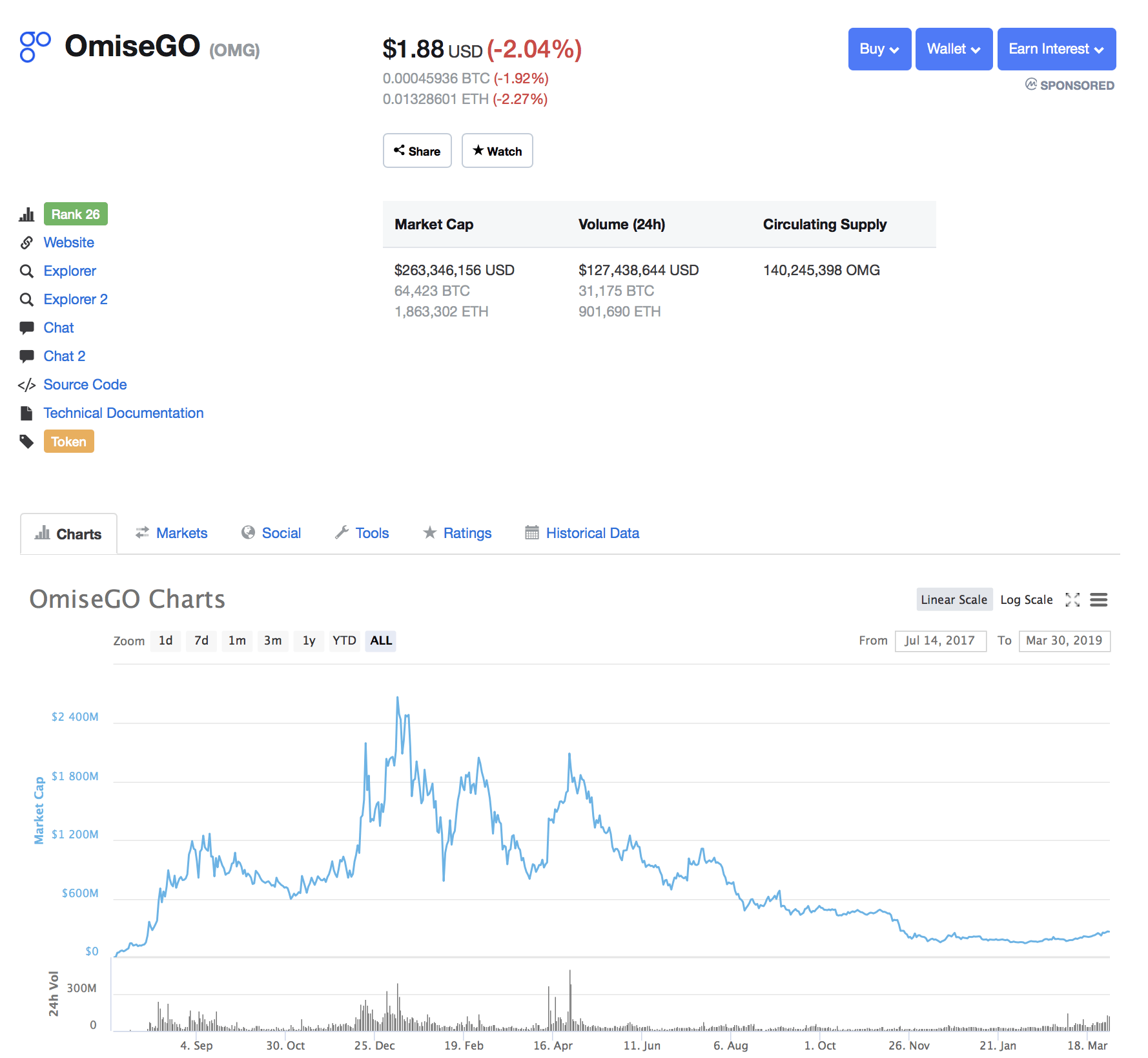Click the Market Cap column header
The image size is (1148, 1058).
[x=434, y=225]
